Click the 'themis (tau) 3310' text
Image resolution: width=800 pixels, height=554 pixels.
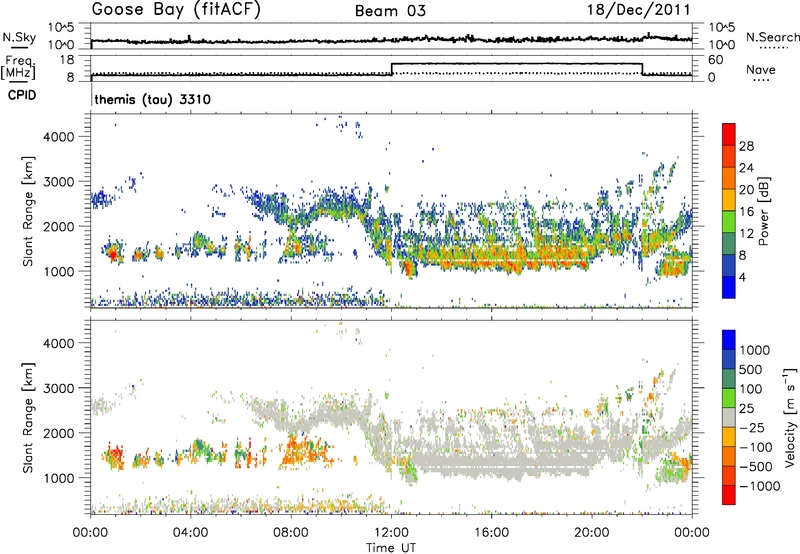(x=153, y=99)
